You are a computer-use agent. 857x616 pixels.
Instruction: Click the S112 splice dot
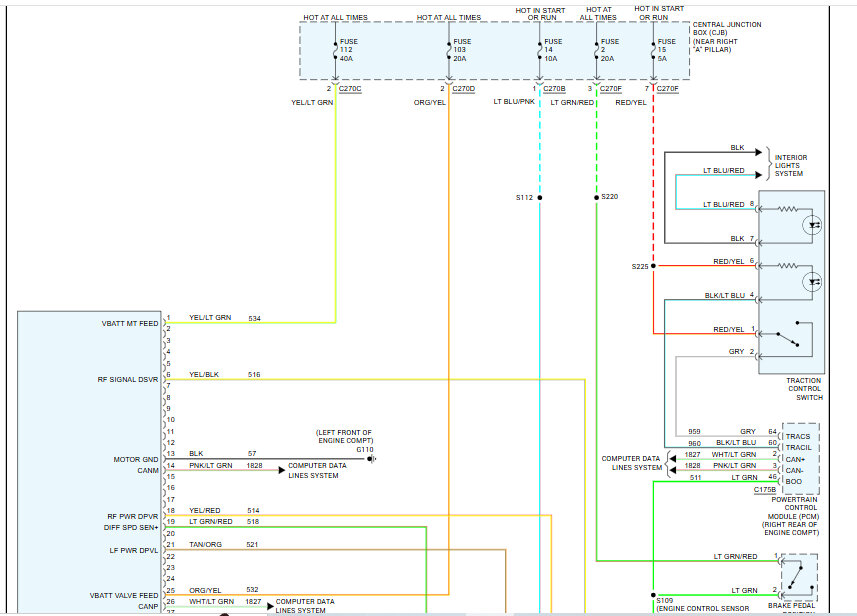[x=539, y=197]
